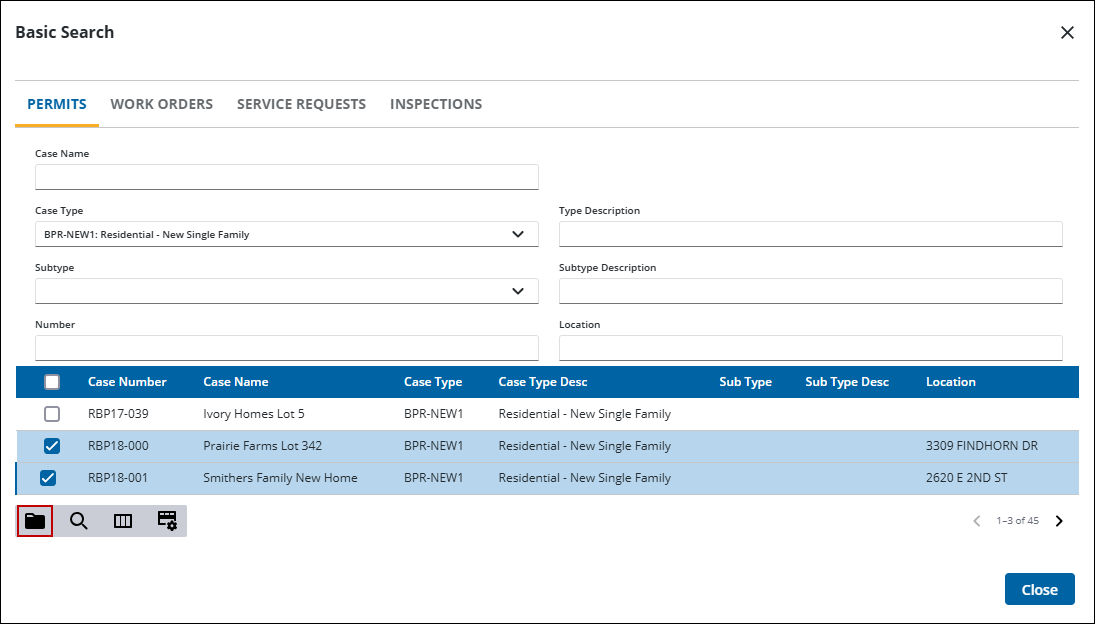Viewport: 1095px width, 624px height.
Task: Click BPR-NEW1 in the RBP17-039 row
Action: coord(433,414)
